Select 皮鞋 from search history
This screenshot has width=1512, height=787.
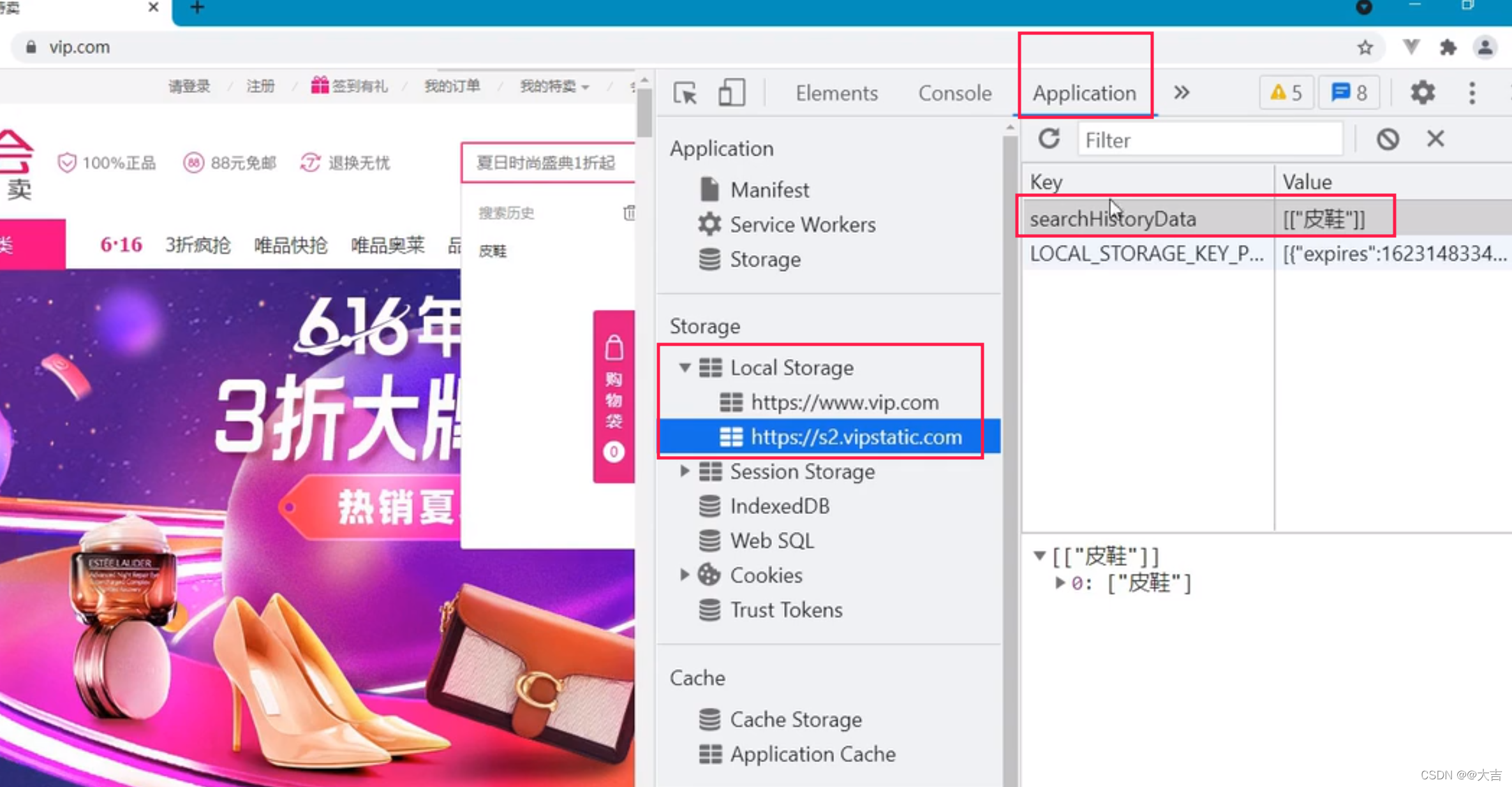[493, 251]
